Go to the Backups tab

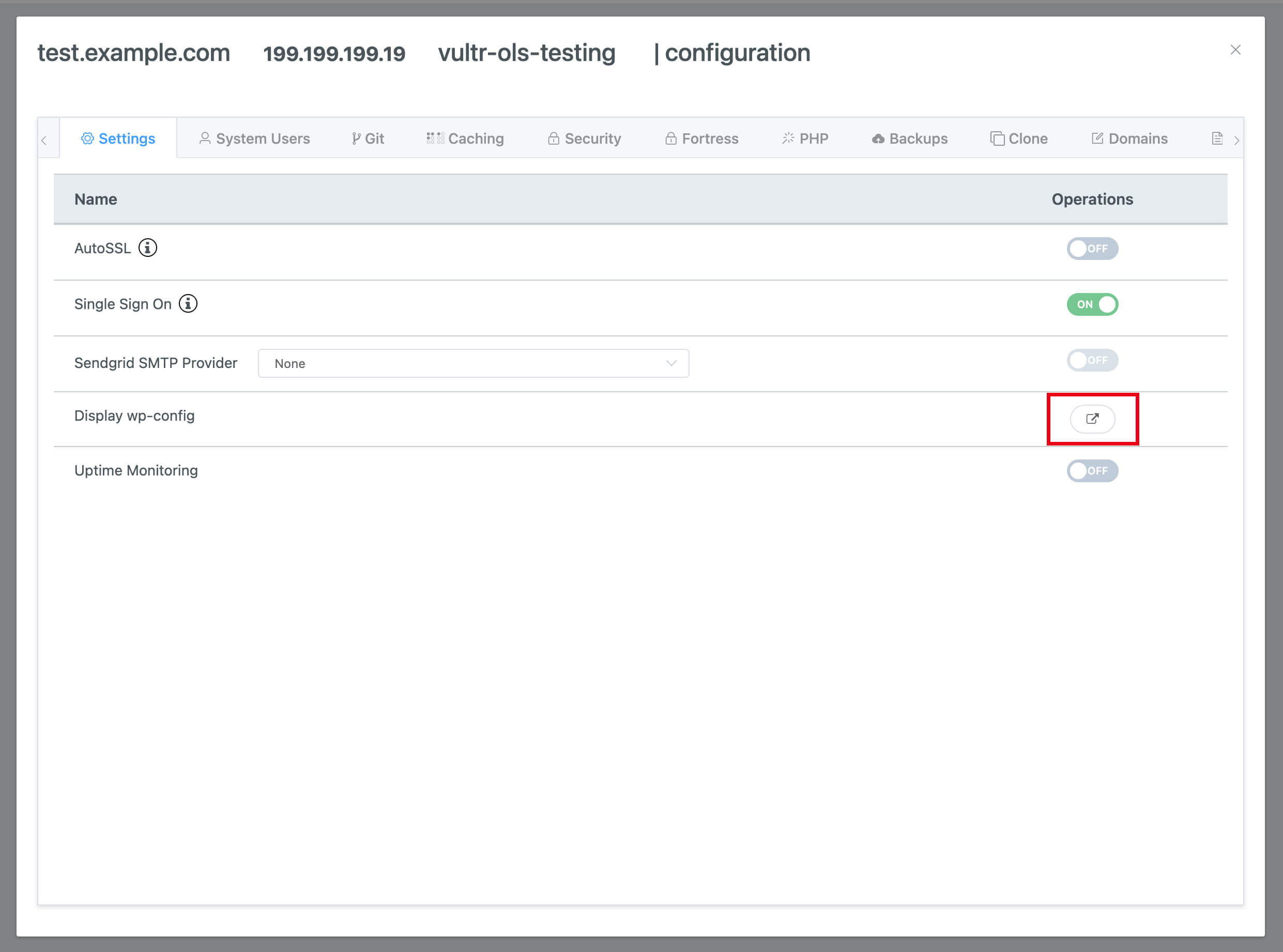click(909, 139)
